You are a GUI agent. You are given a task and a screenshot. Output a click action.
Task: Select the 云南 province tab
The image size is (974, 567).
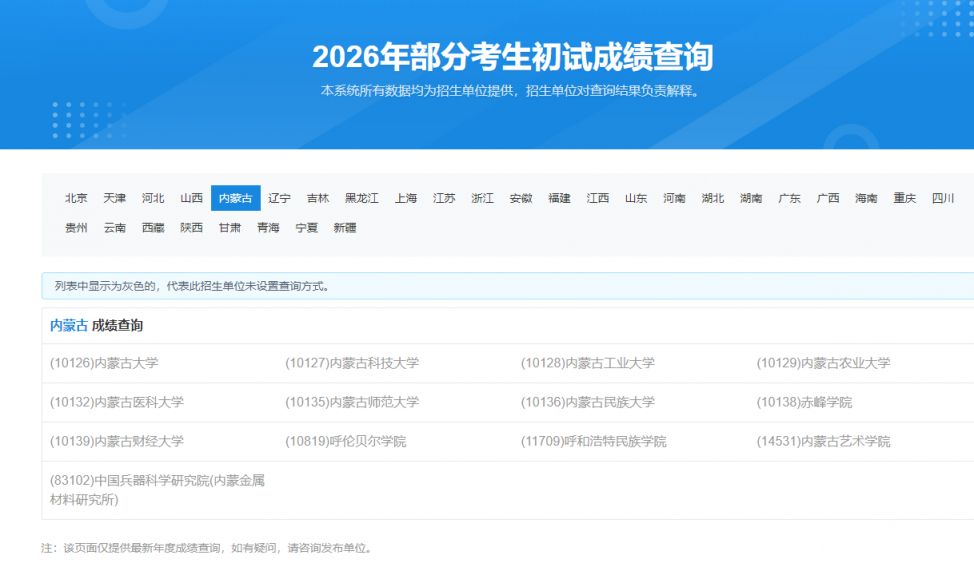tap(114, 228)
